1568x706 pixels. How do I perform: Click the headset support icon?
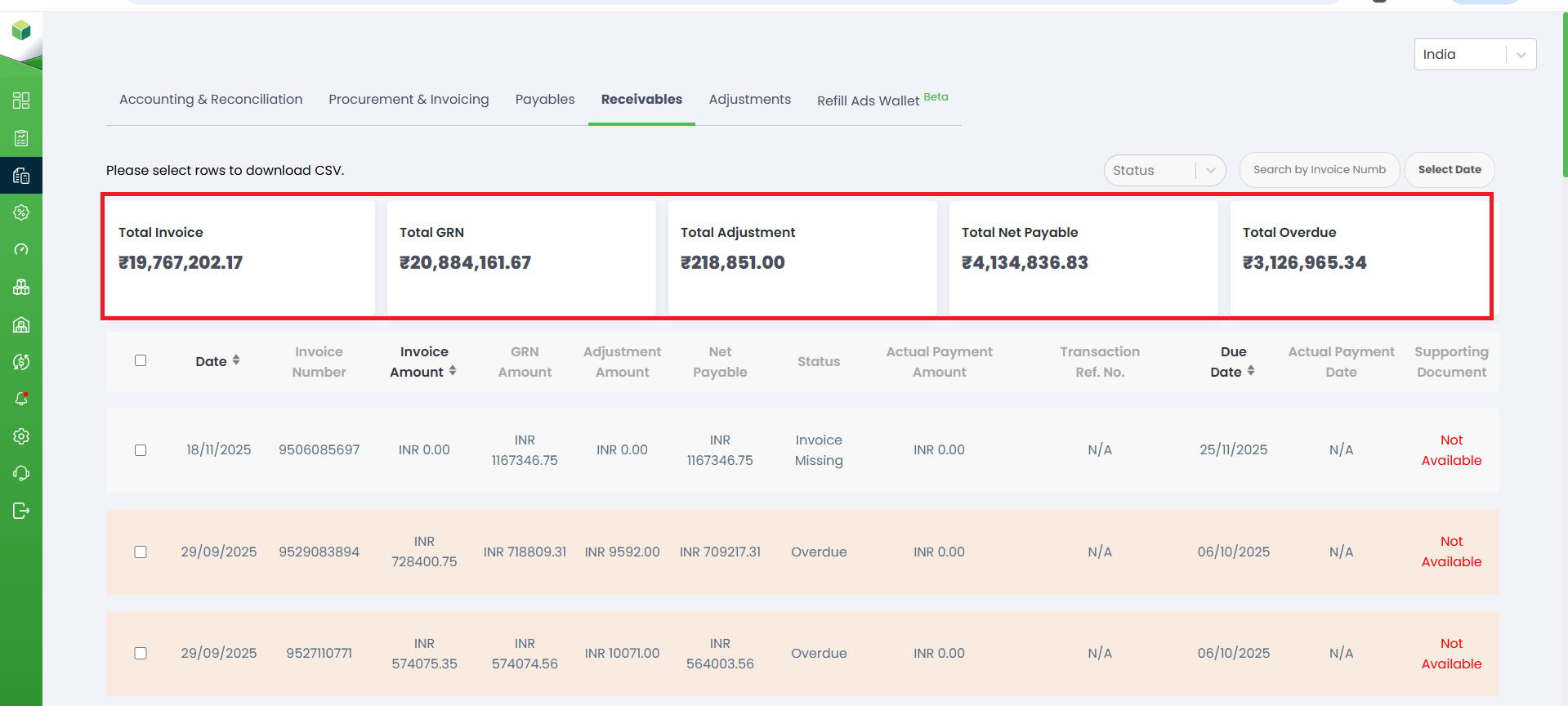coord(21,473)
